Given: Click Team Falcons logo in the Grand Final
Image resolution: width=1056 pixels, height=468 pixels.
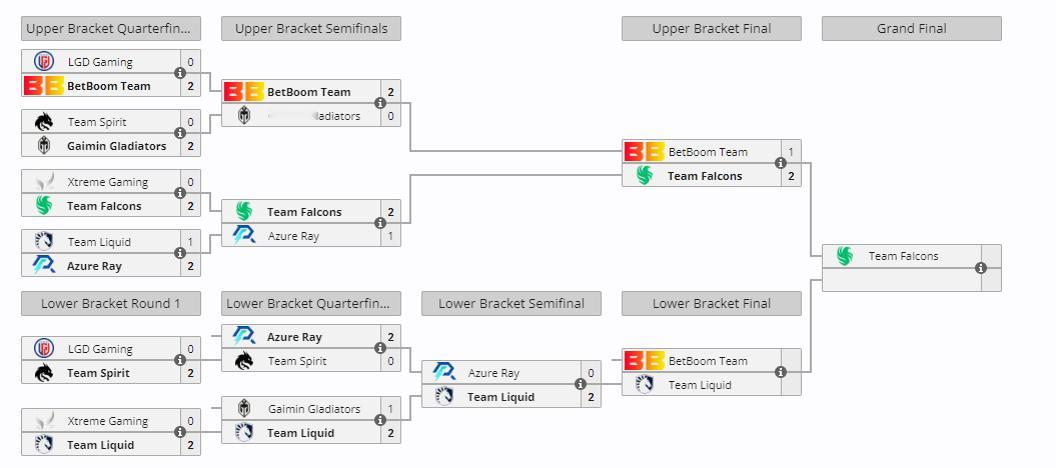Looking at the screenshot, I should tap(845, 256).
